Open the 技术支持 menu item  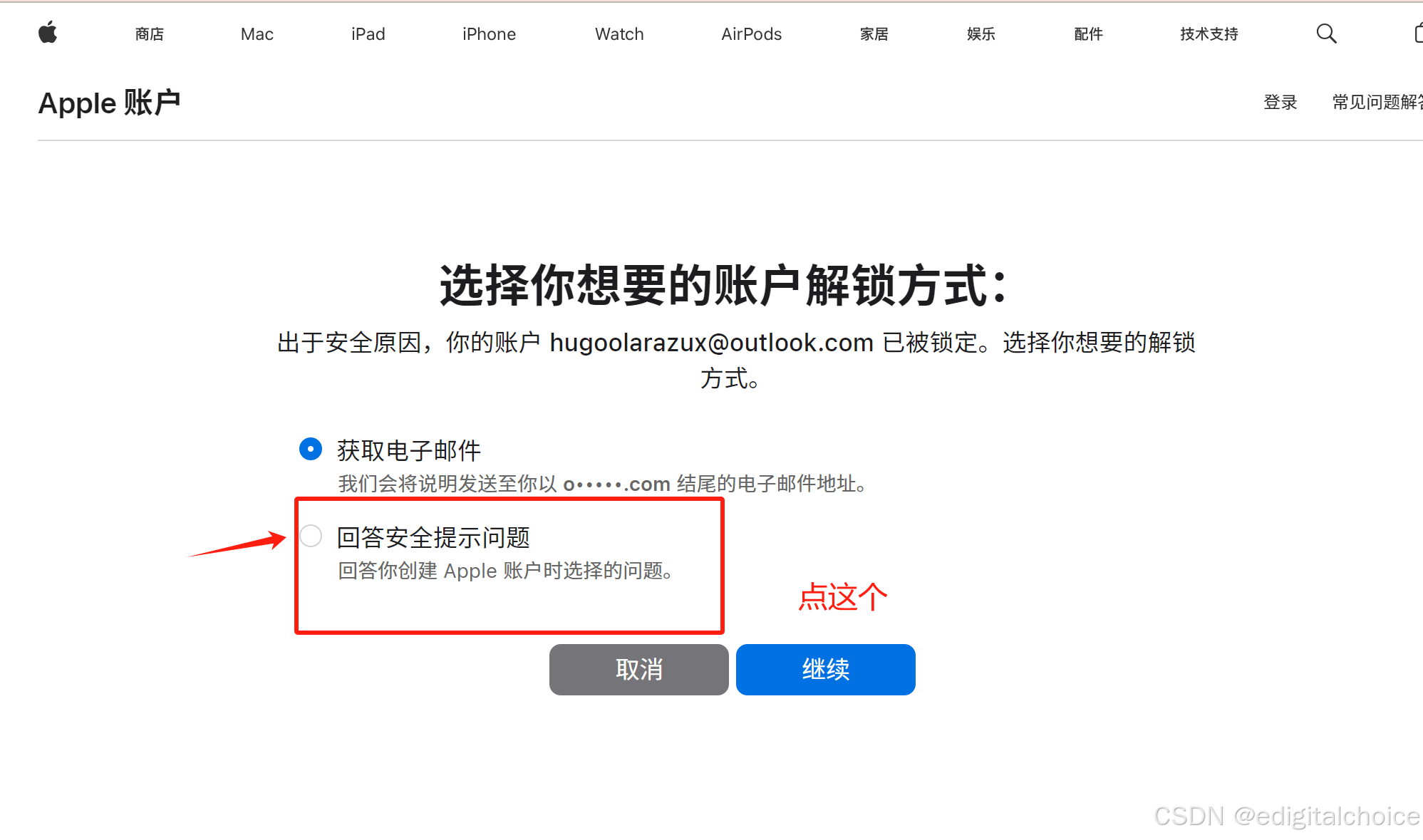tap(1209, 34)
